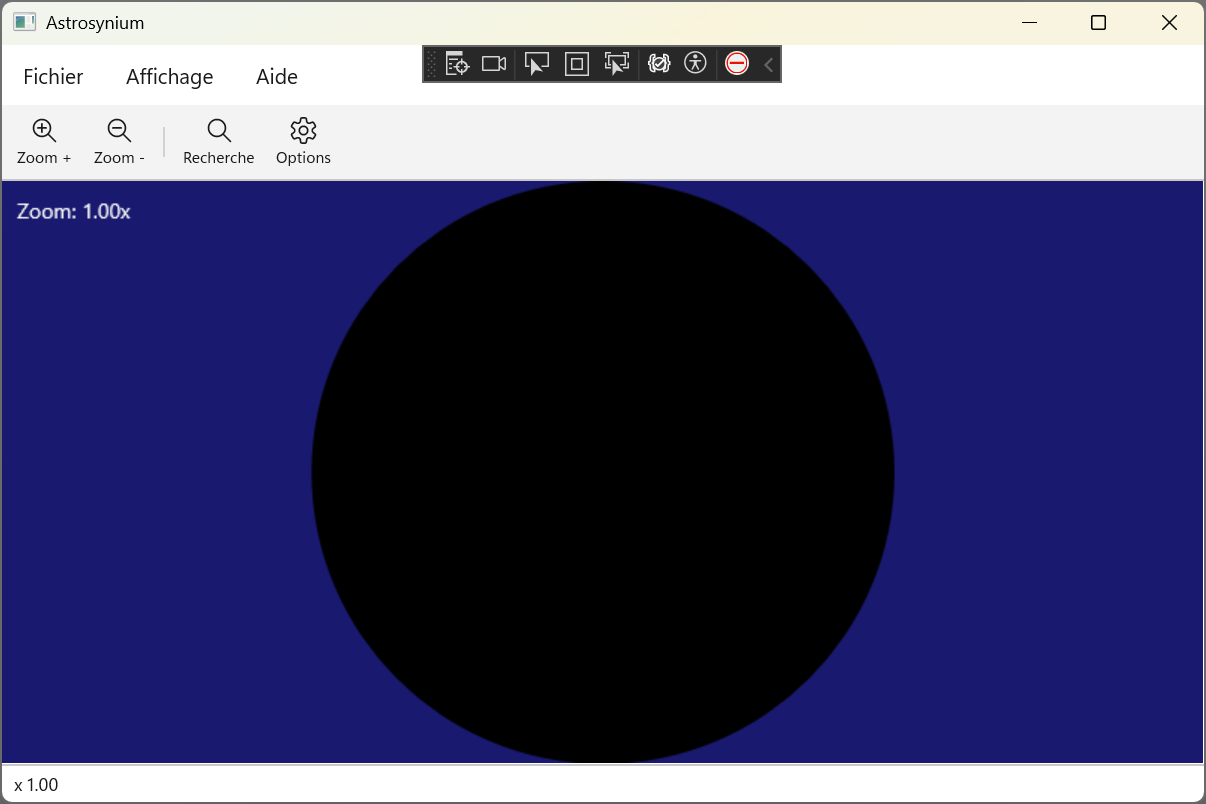Click the video camera icon in debug toolbar
This screenshot has height=804, width=1206.
(x=494, y=64)
